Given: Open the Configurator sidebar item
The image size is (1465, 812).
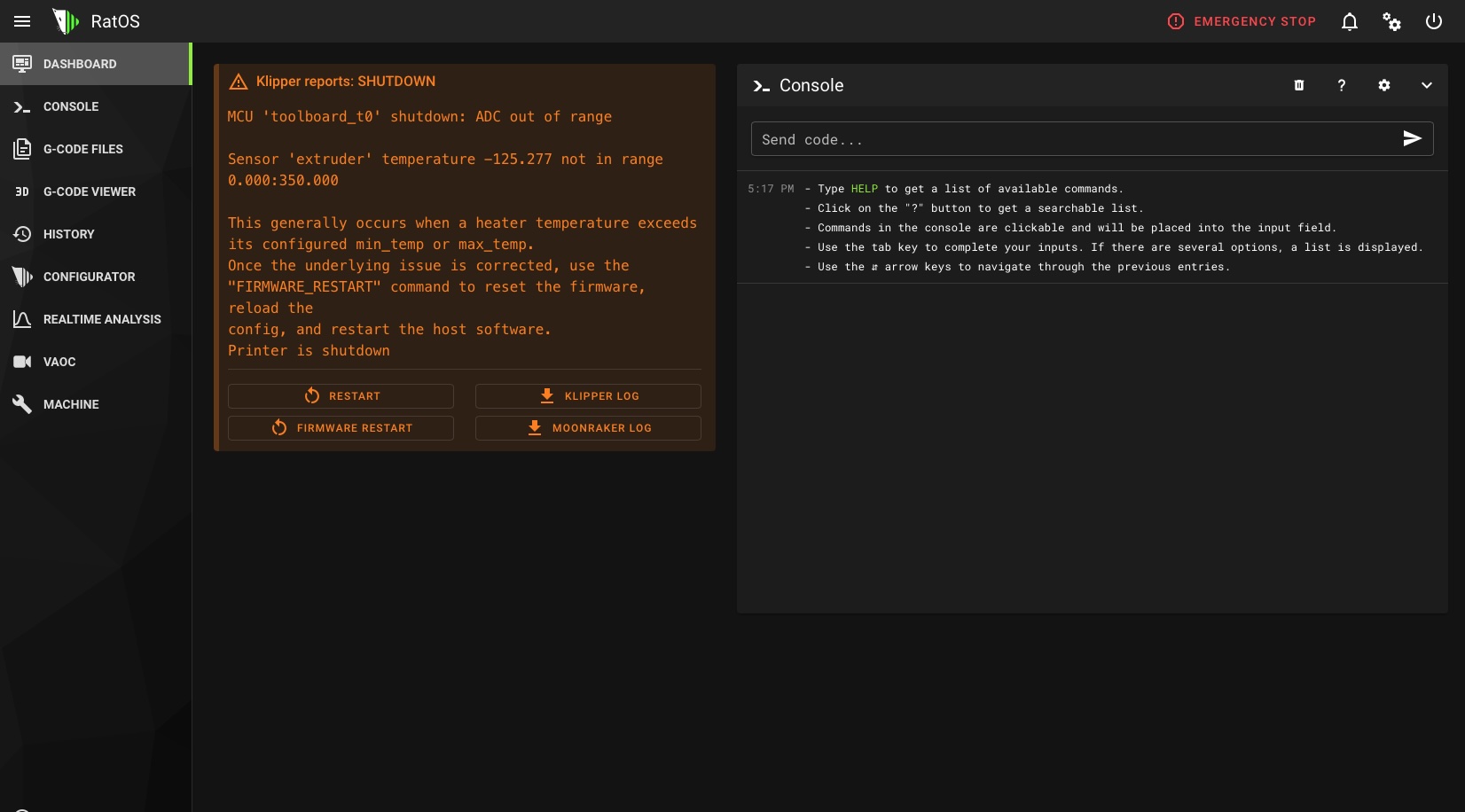Looking at the screenshot, I should click(x=89, y=277).
